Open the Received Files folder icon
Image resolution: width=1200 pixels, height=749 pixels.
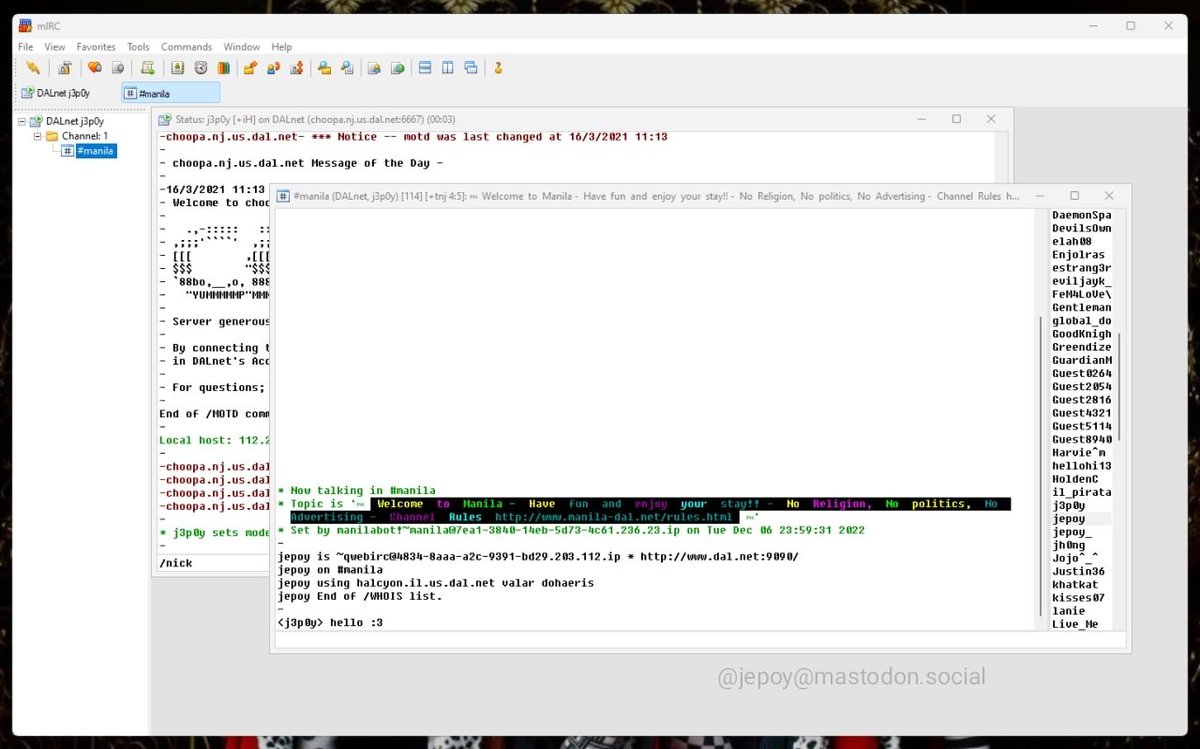click(x=324, y=68)
